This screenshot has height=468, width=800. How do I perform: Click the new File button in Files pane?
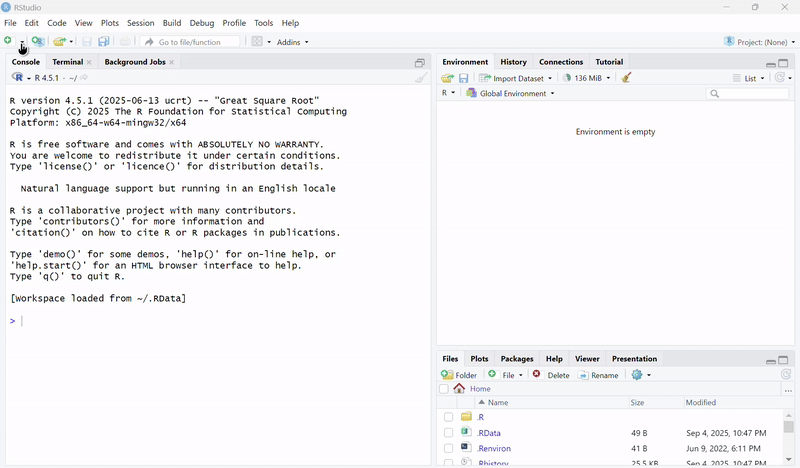pos(506,375)
